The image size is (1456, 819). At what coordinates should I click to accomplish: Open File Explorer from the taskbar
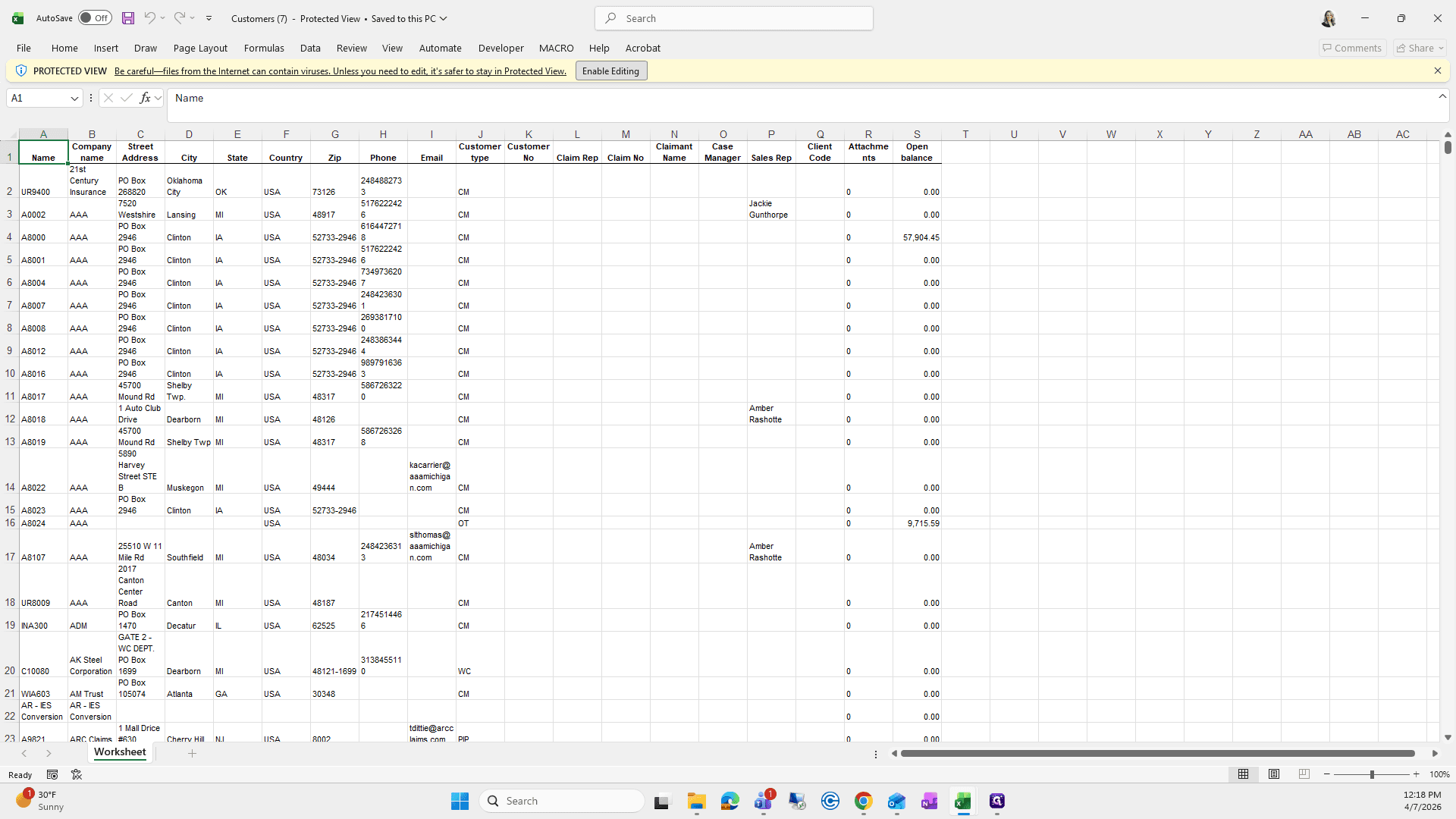(696, 801)
